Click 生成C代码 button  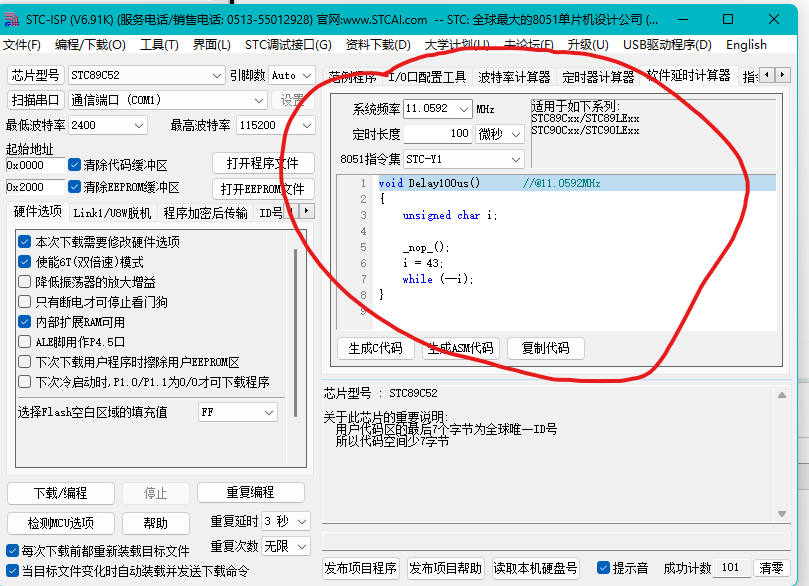click(375, 348)
